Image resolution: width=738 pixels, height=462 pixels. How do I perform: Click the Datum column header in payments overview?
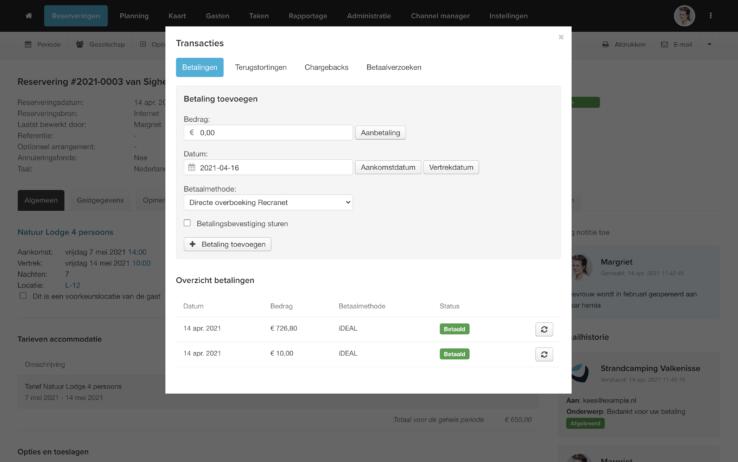[x=193, y=306]
